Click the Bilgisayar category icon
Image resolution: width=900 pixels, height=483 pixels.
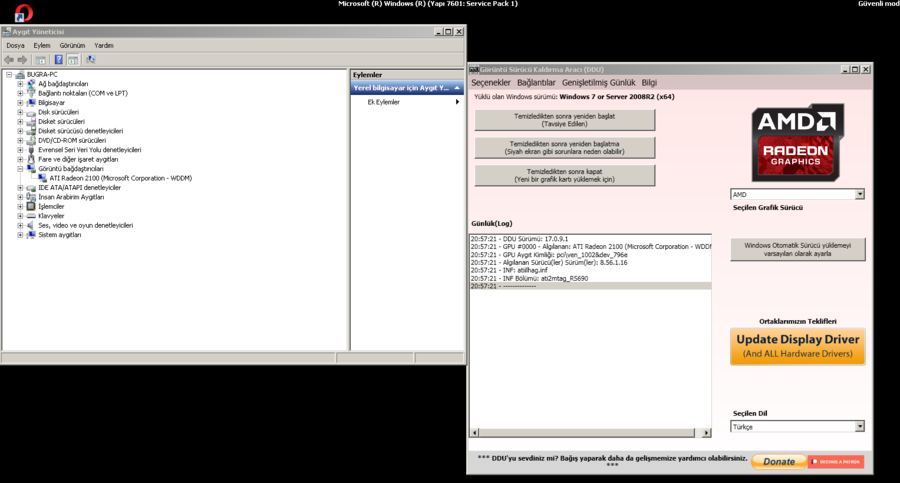click(31, 103)
